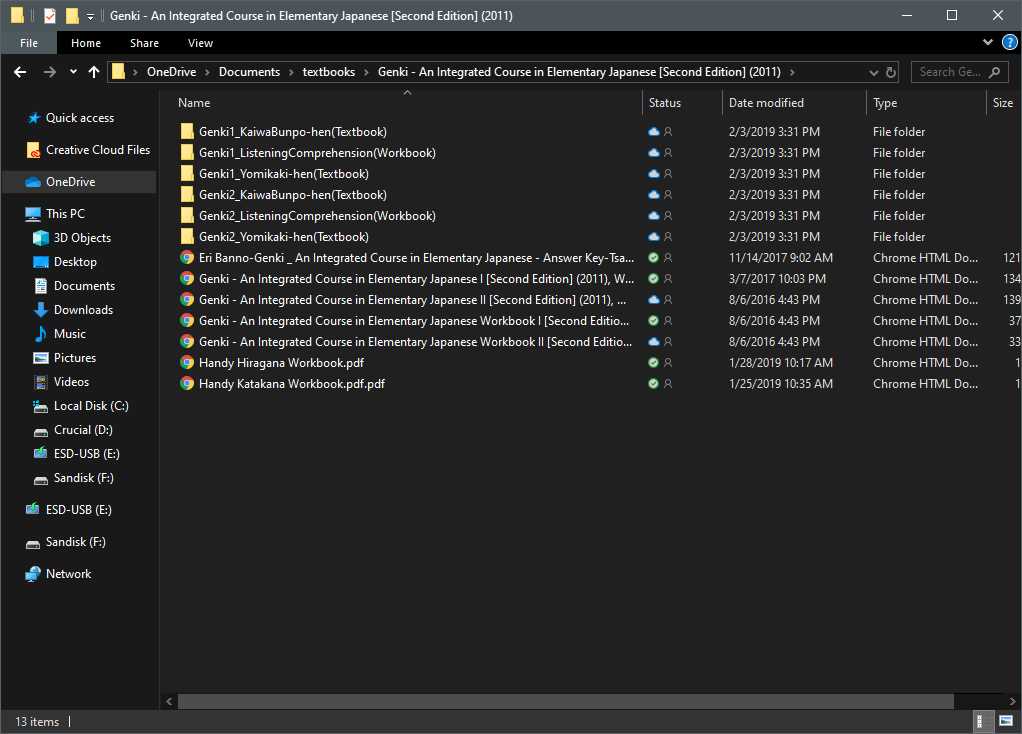Select the Genki1_ListeningComprehension(Workbook) folder icon
Screen dimensions: 1022x734
pyautogui.click(x=187, y=153)
